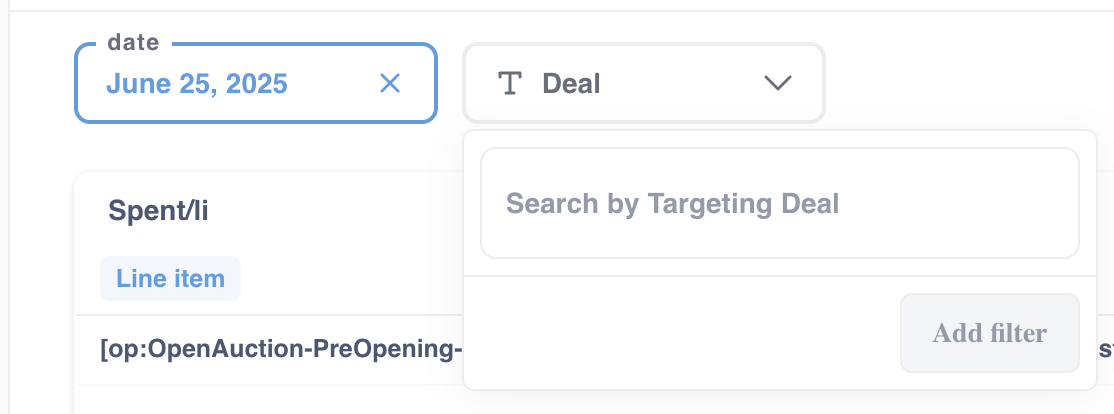Click blank area in Deal popup footer
The height and width of the screenshot is (414, 1114).
tap(681, 333)
